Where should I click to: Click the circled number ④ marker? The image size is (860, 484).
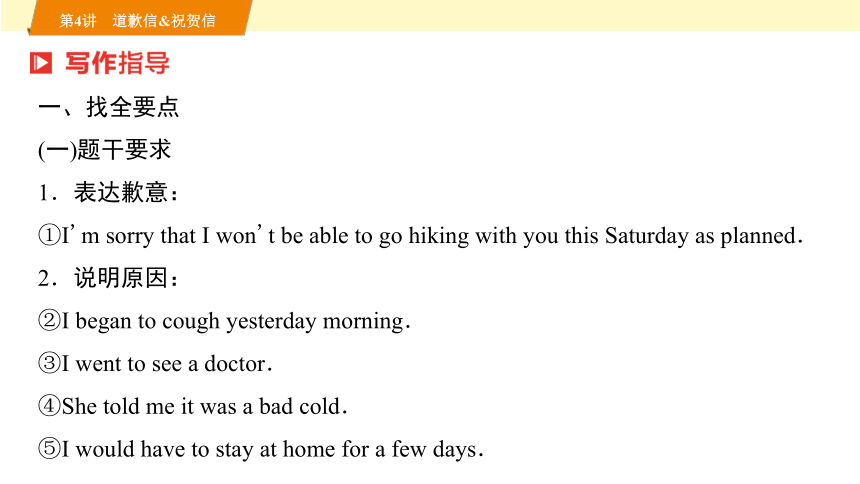pos(49,406)
